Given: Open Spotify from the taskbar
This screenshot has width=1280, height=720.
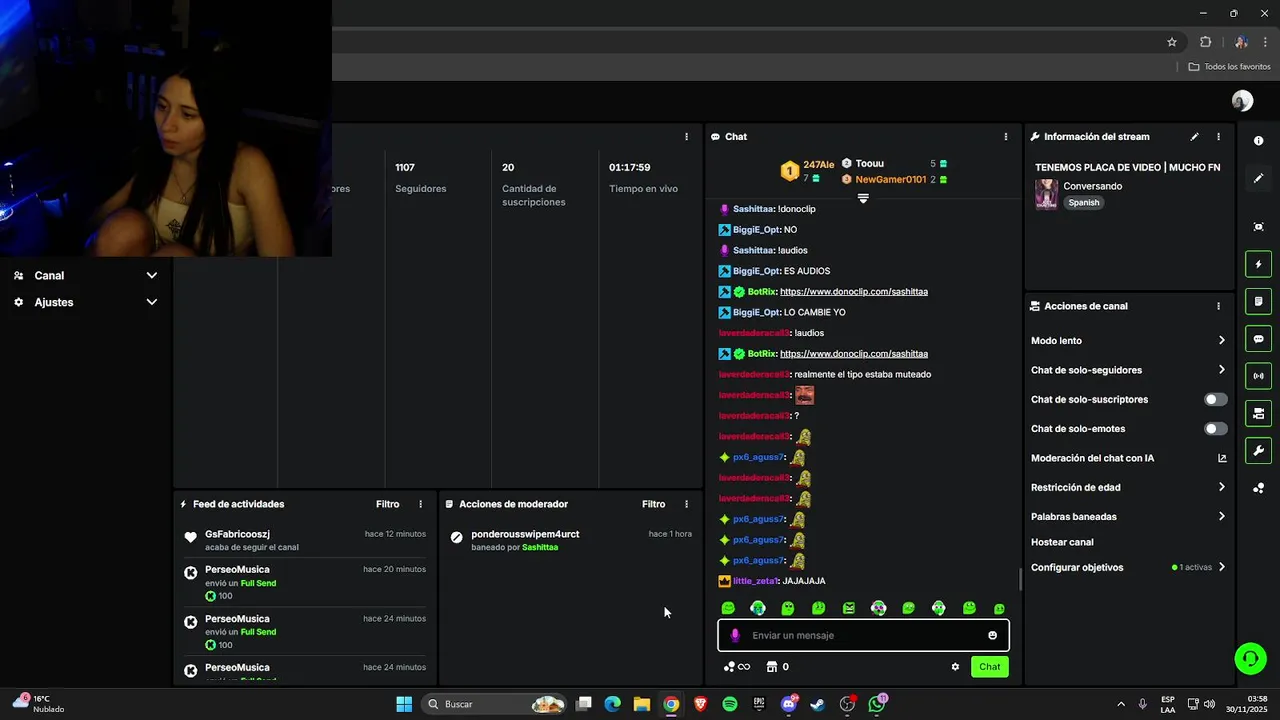Looking at the screenshot, I should 730,704.
